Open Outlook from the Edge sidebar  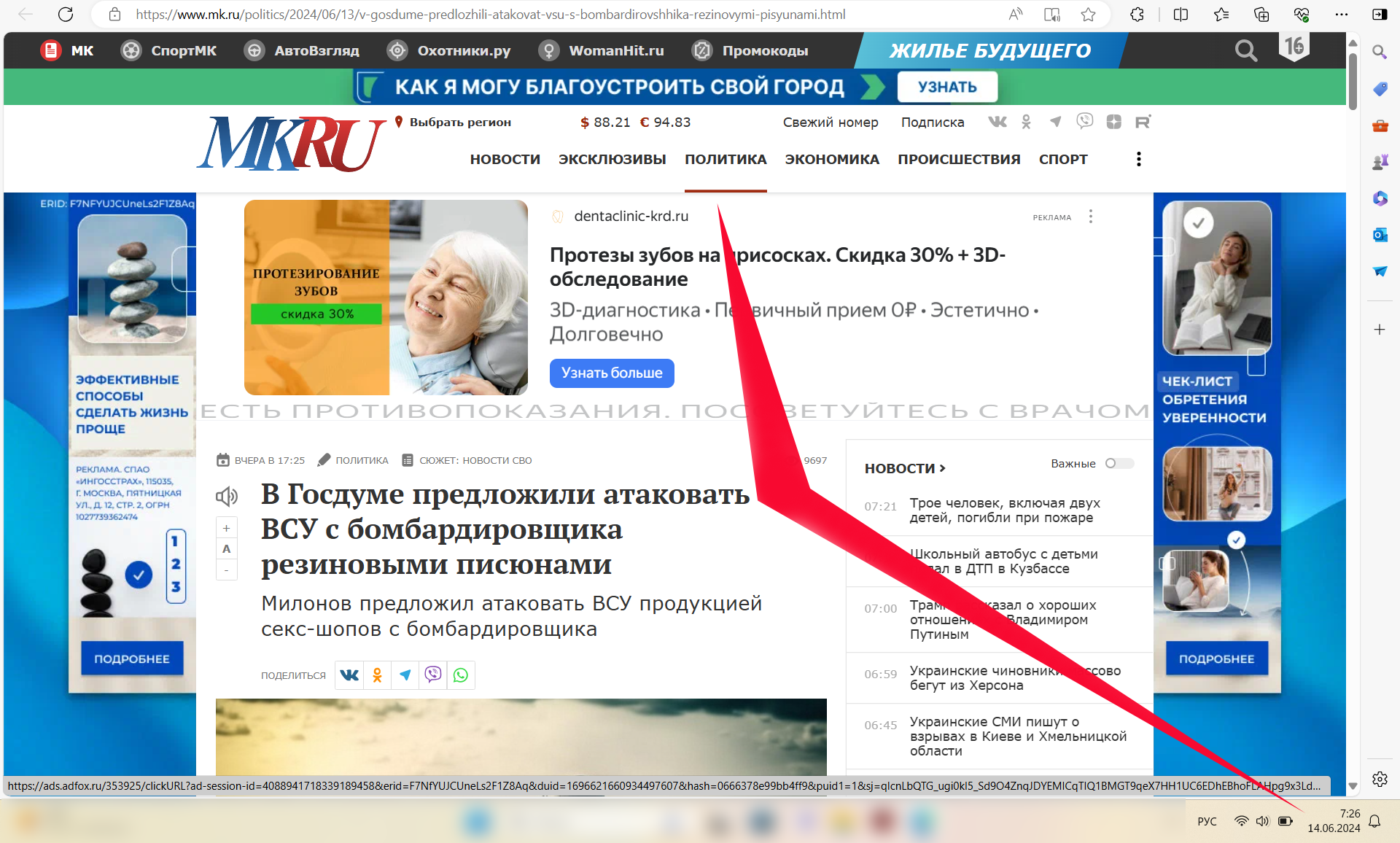[1379, 234]
